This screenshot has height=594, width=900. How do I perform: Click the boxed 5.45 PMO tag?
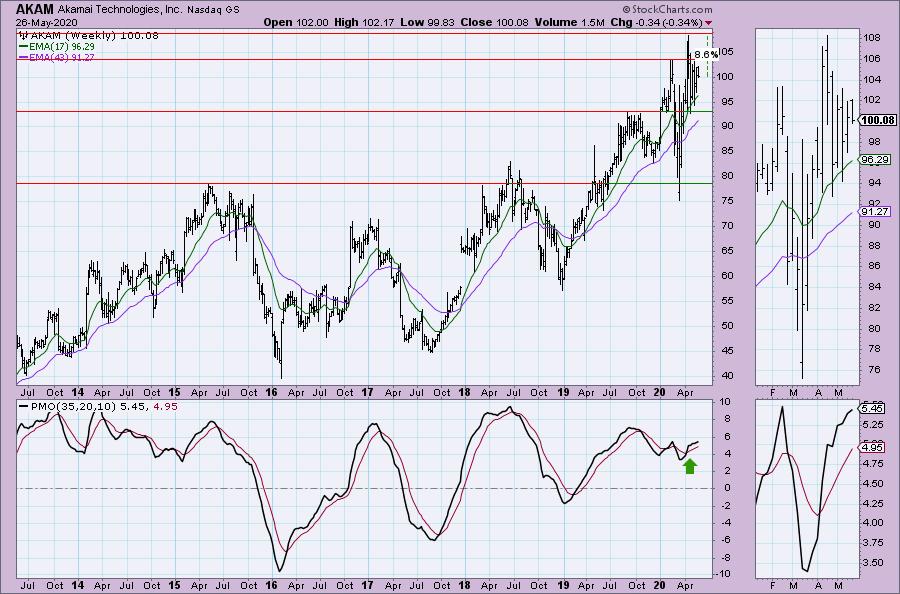point(872,409)
